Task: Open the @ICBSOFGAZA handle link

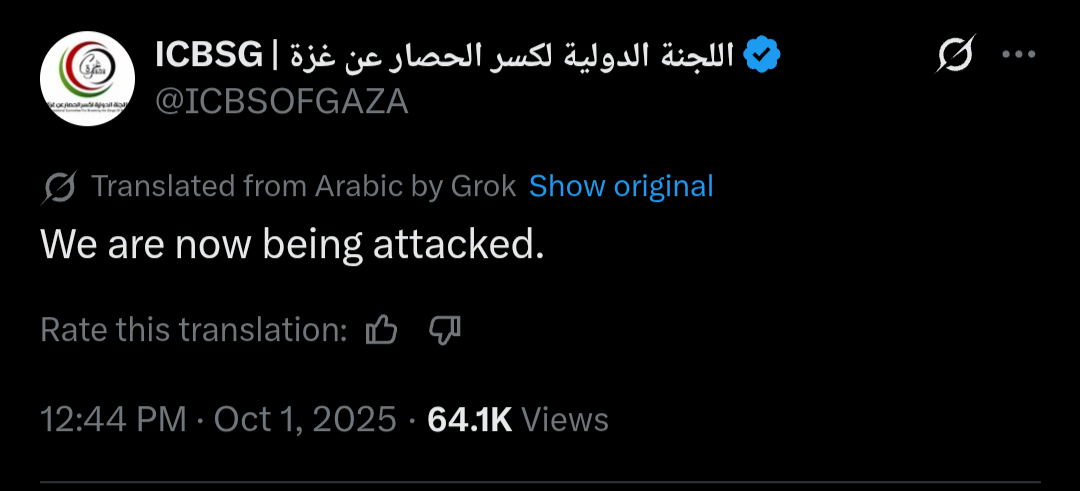Action: (282, 102)
